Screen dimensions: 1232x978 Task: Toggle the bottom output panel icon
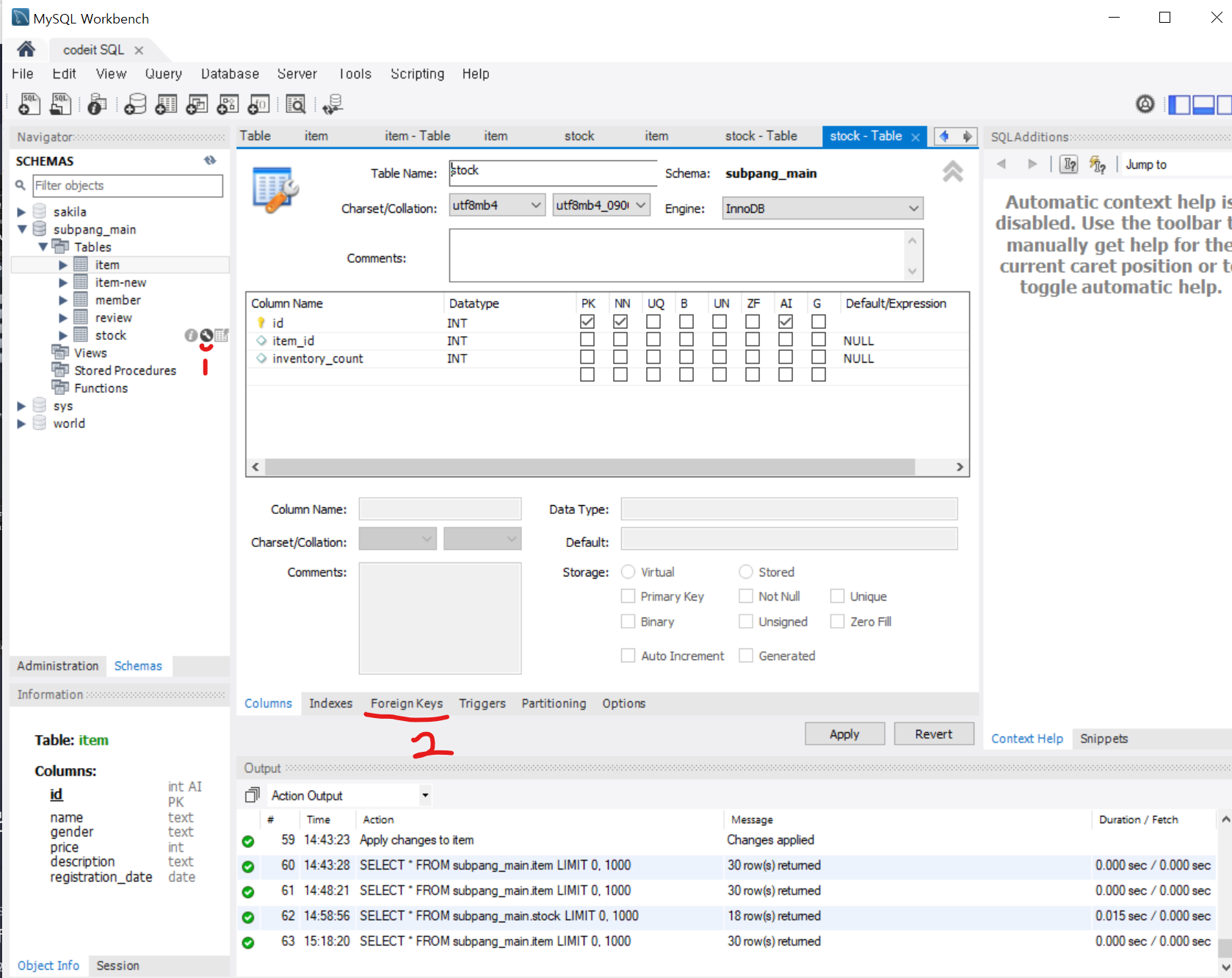tap(1203, 105)
